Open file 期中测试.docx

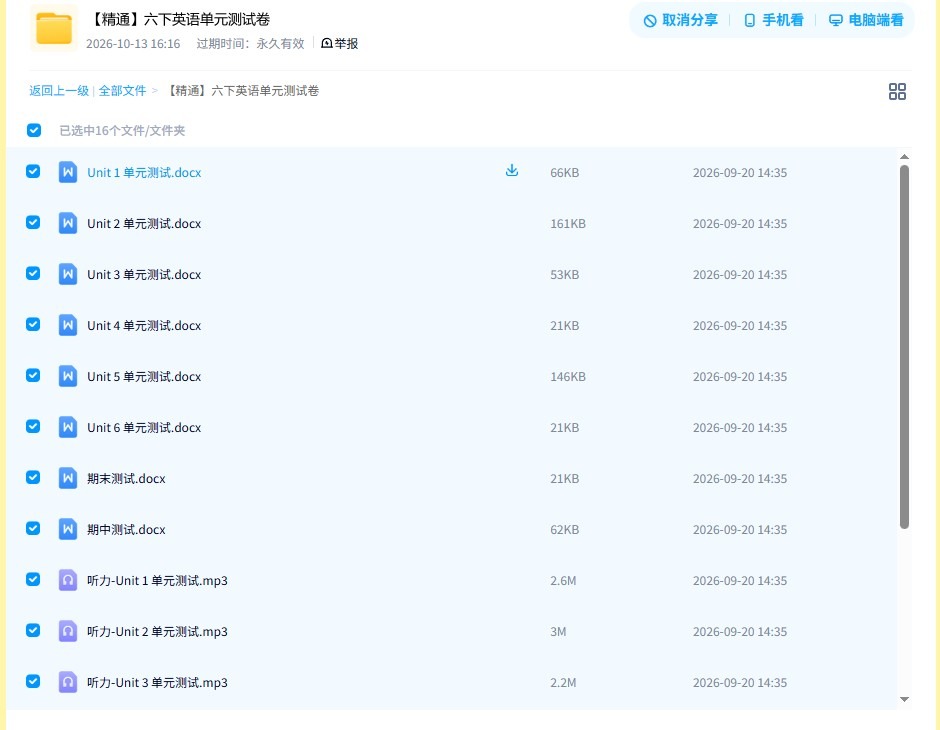tap(126, 529)
